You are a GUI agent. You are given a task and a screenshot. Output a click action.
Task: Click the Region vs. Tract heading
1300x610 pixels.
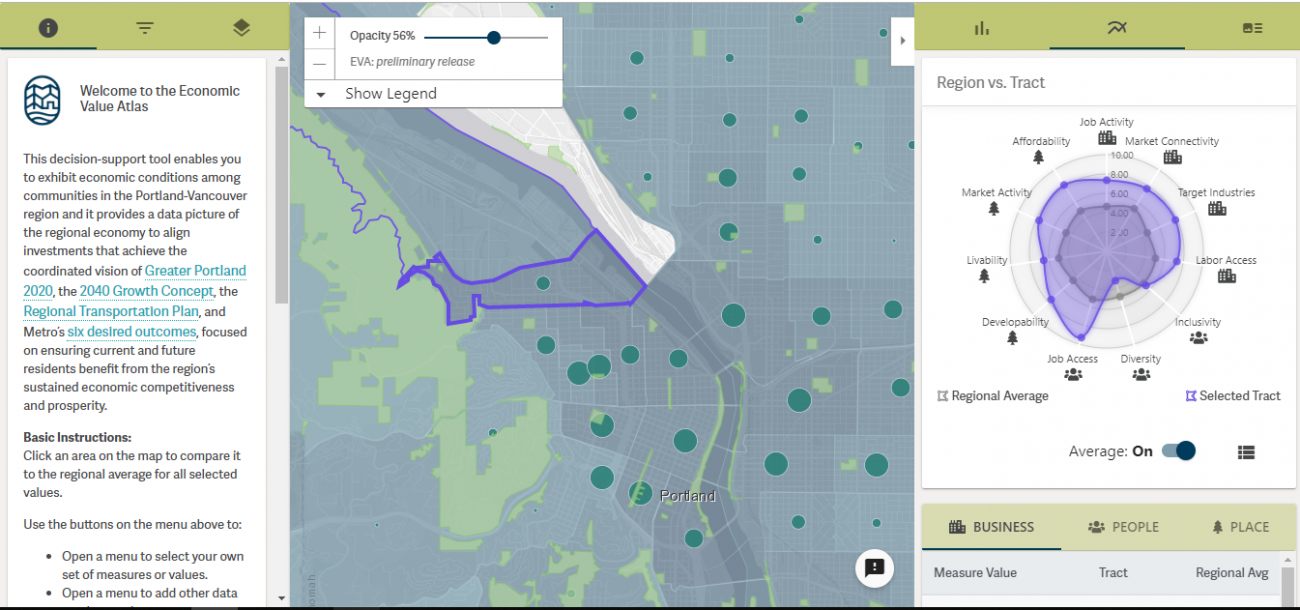[990, 83]
